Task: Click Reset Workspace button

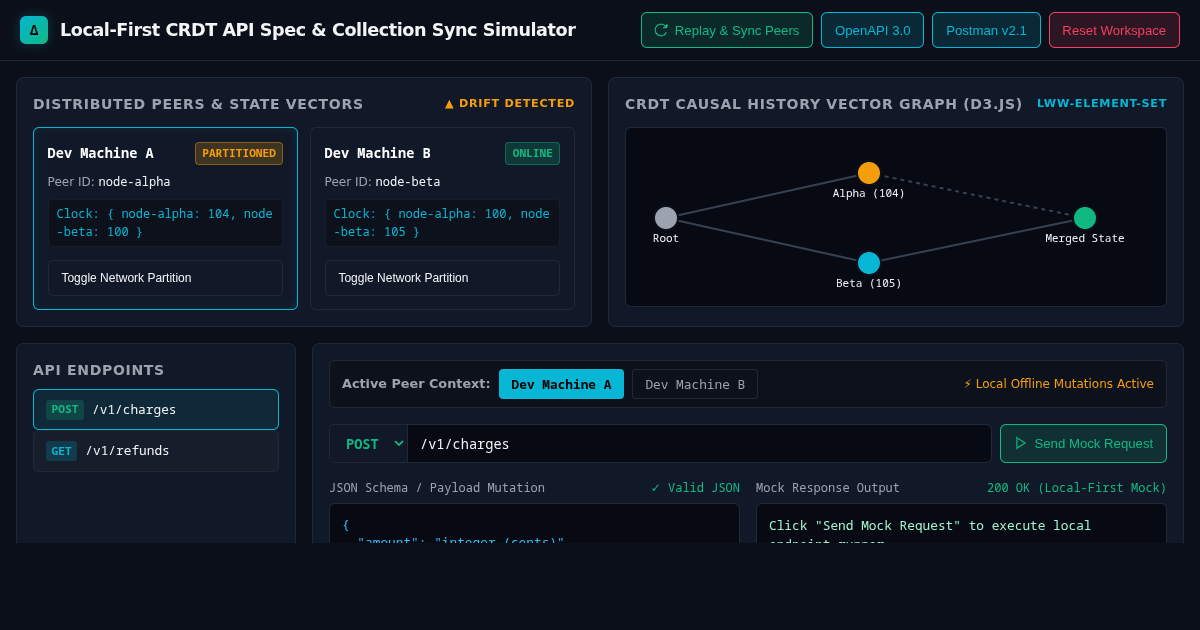Action: point(1114,30)
